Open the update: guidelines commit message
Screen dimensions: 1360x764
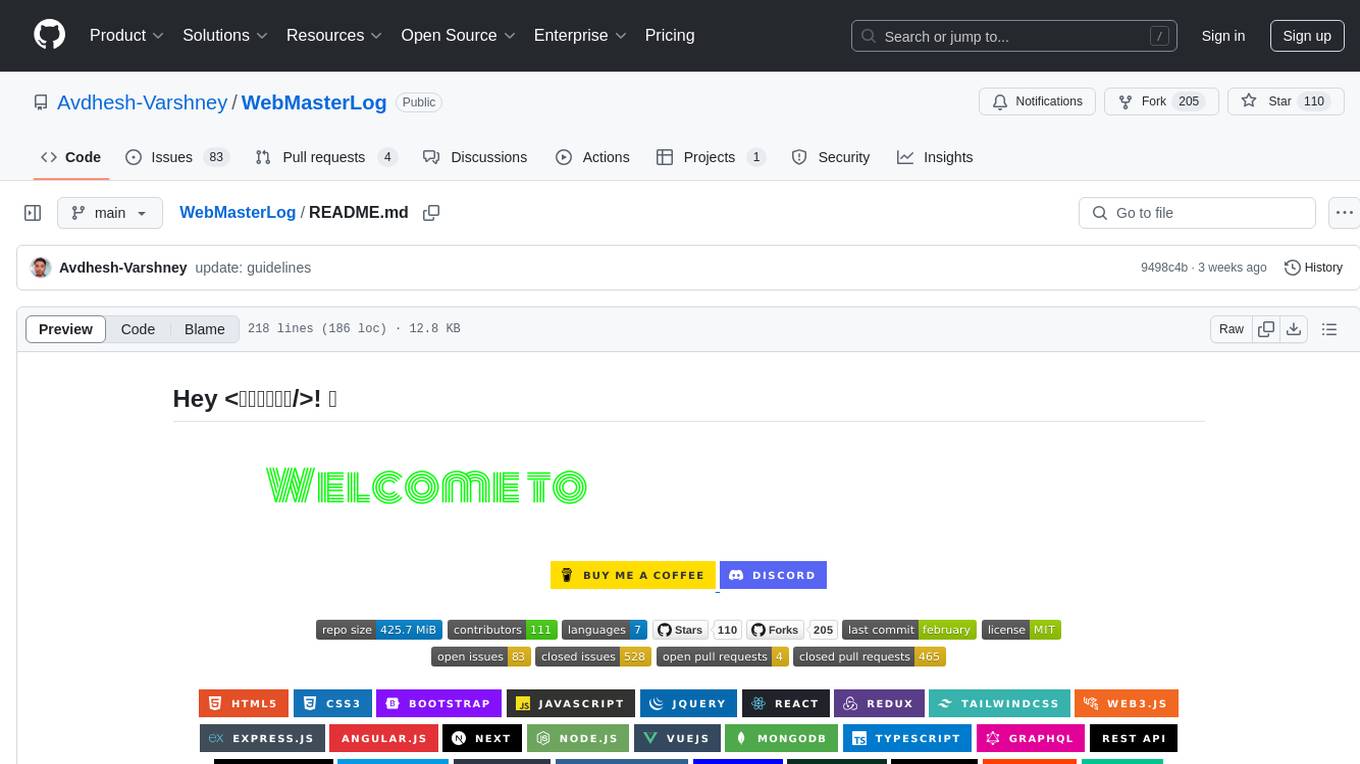point(253,268)
